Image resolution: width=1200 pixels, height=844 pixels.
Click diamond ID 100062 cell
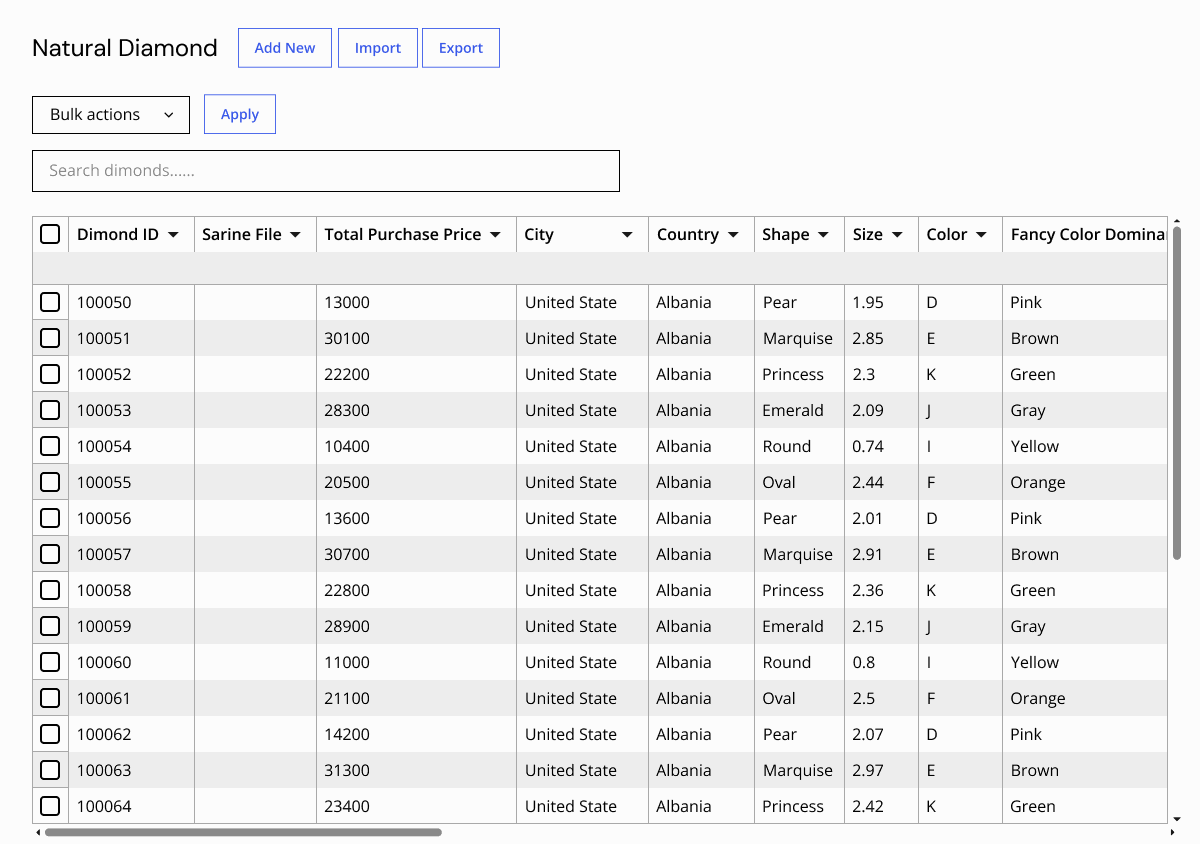131,734
